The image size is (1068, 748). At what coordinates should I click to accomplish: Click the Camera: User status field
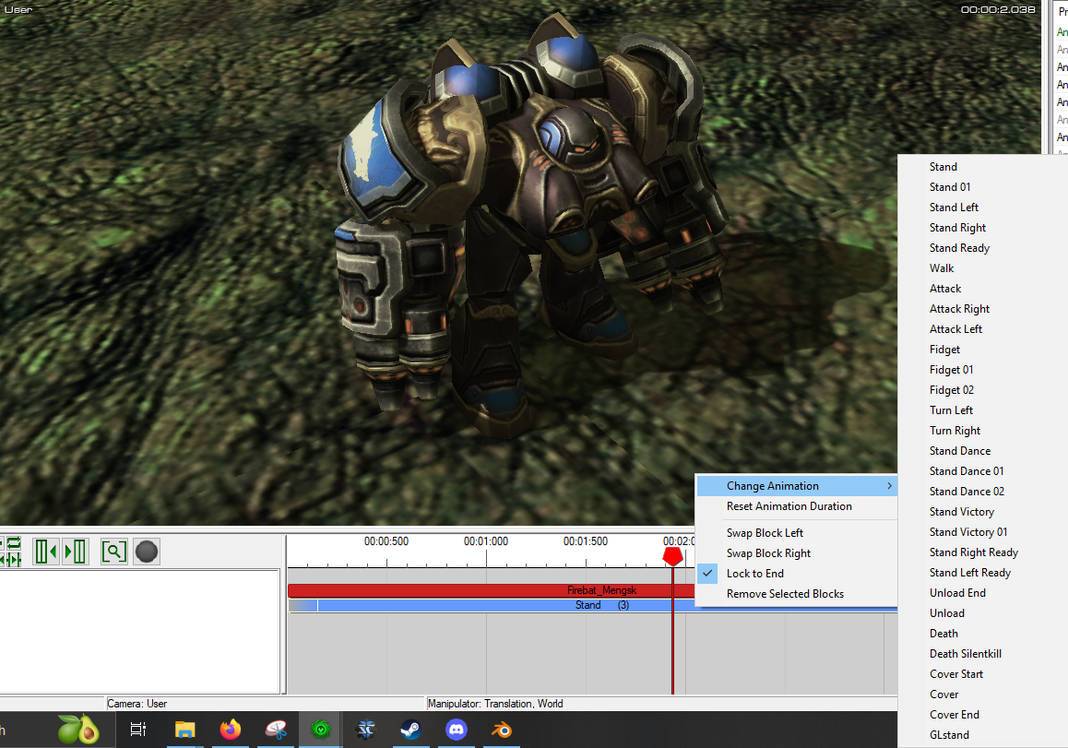tap(265, 704)
